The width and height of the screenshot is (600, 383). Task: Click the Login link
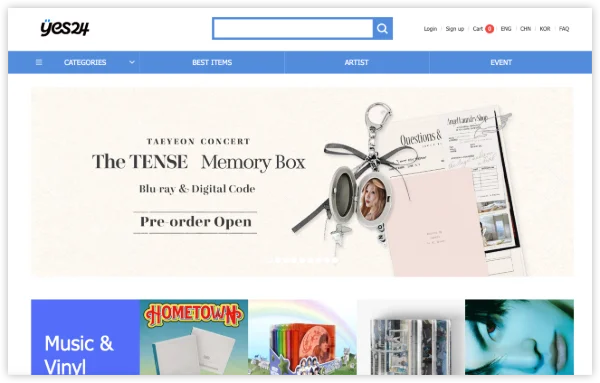[430, 29]
